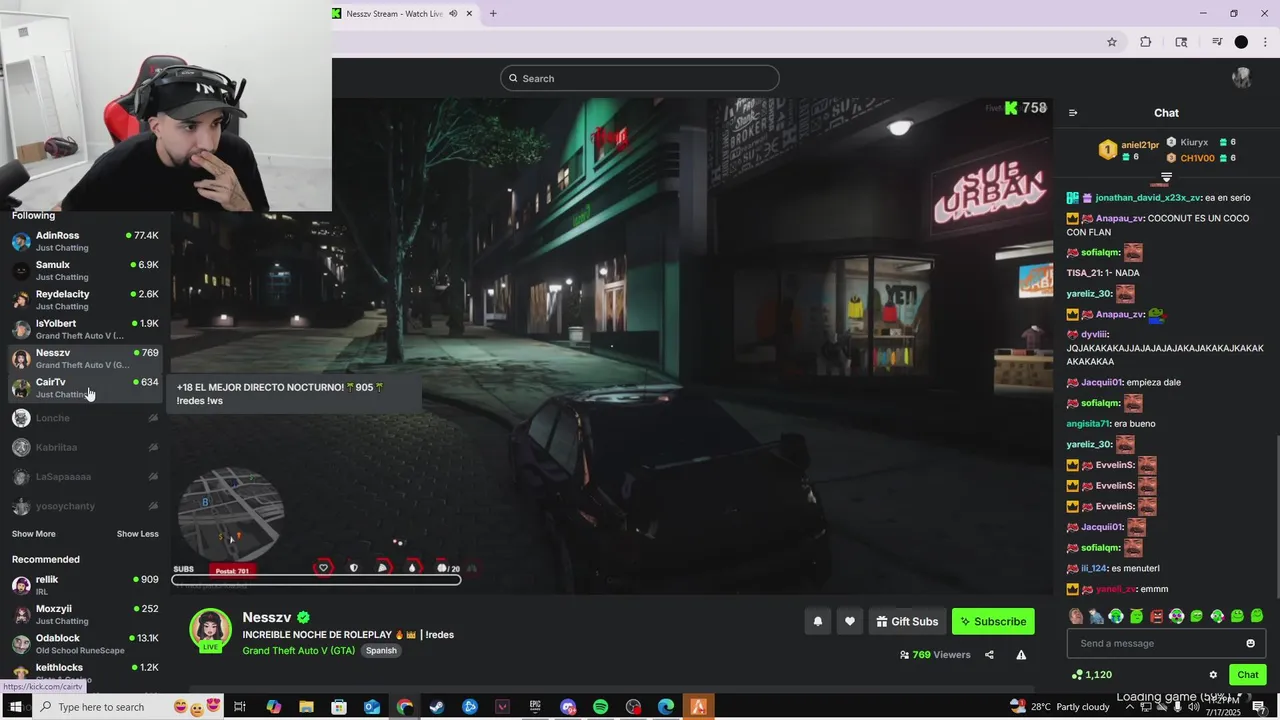
Task: Open the CairTv channel in the sidebar
Action: coord(85,388)
